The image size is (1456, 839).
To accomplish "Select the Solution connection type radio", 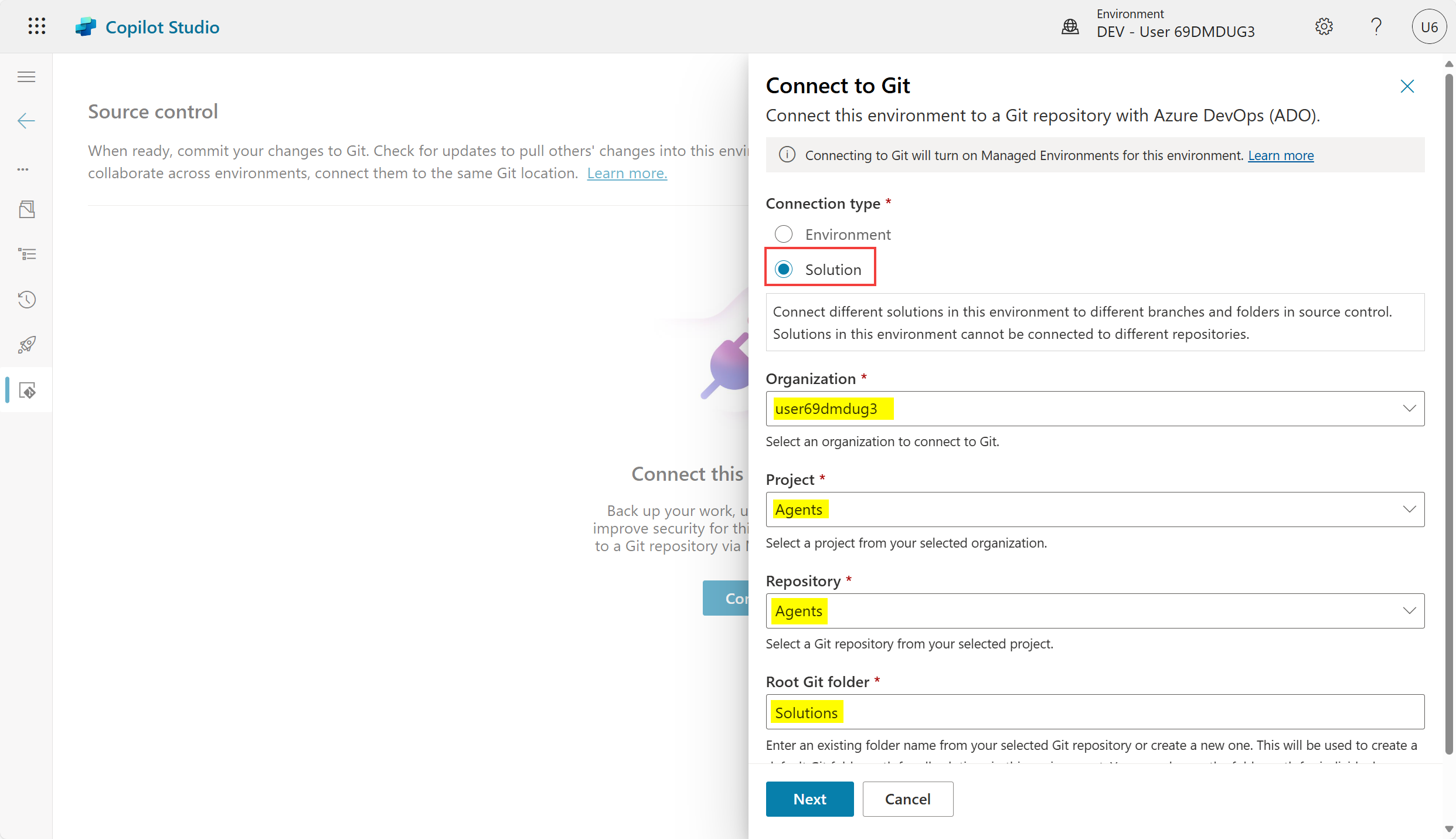I will 784,270.
